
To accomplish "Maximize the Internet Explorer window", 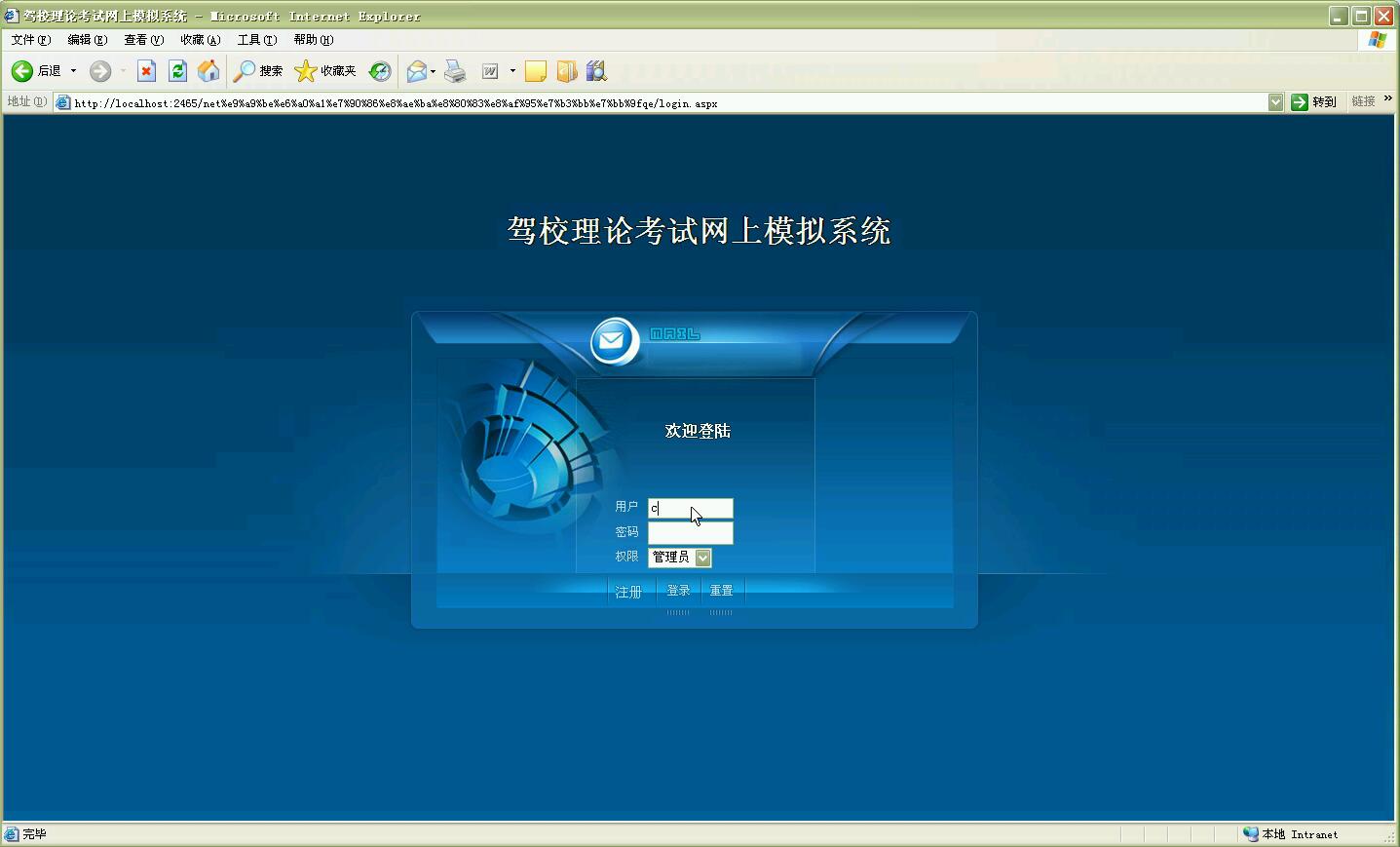I will click(1361, 16).
